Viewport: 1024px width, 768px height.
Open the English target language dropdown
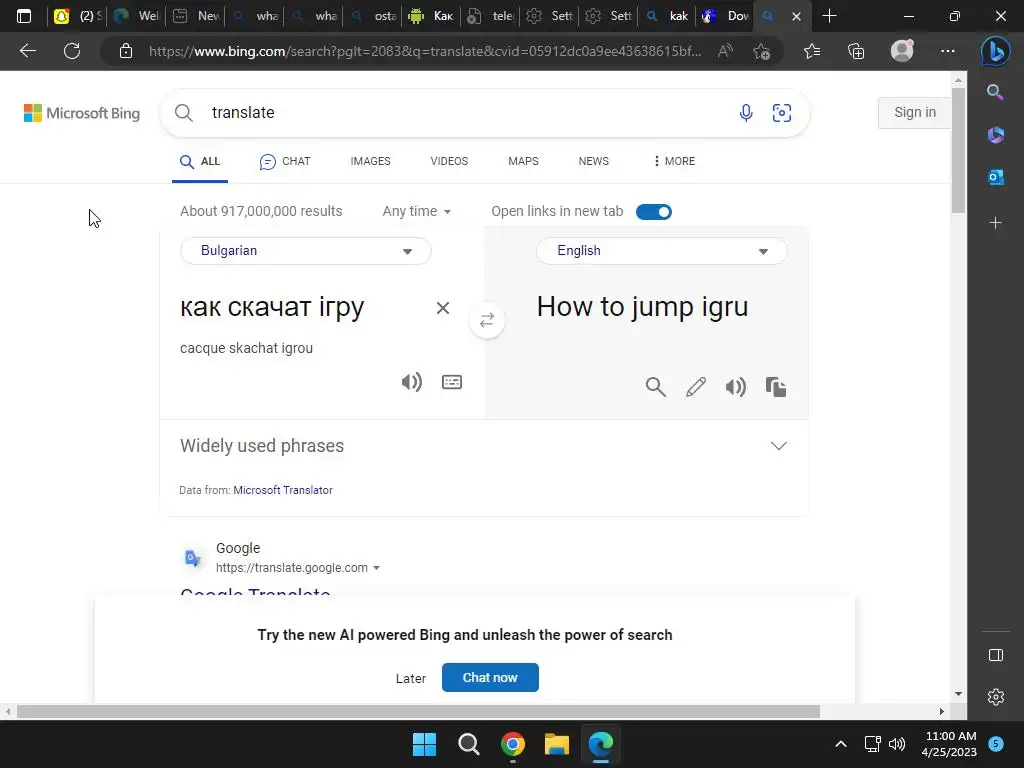click(662, 251)
